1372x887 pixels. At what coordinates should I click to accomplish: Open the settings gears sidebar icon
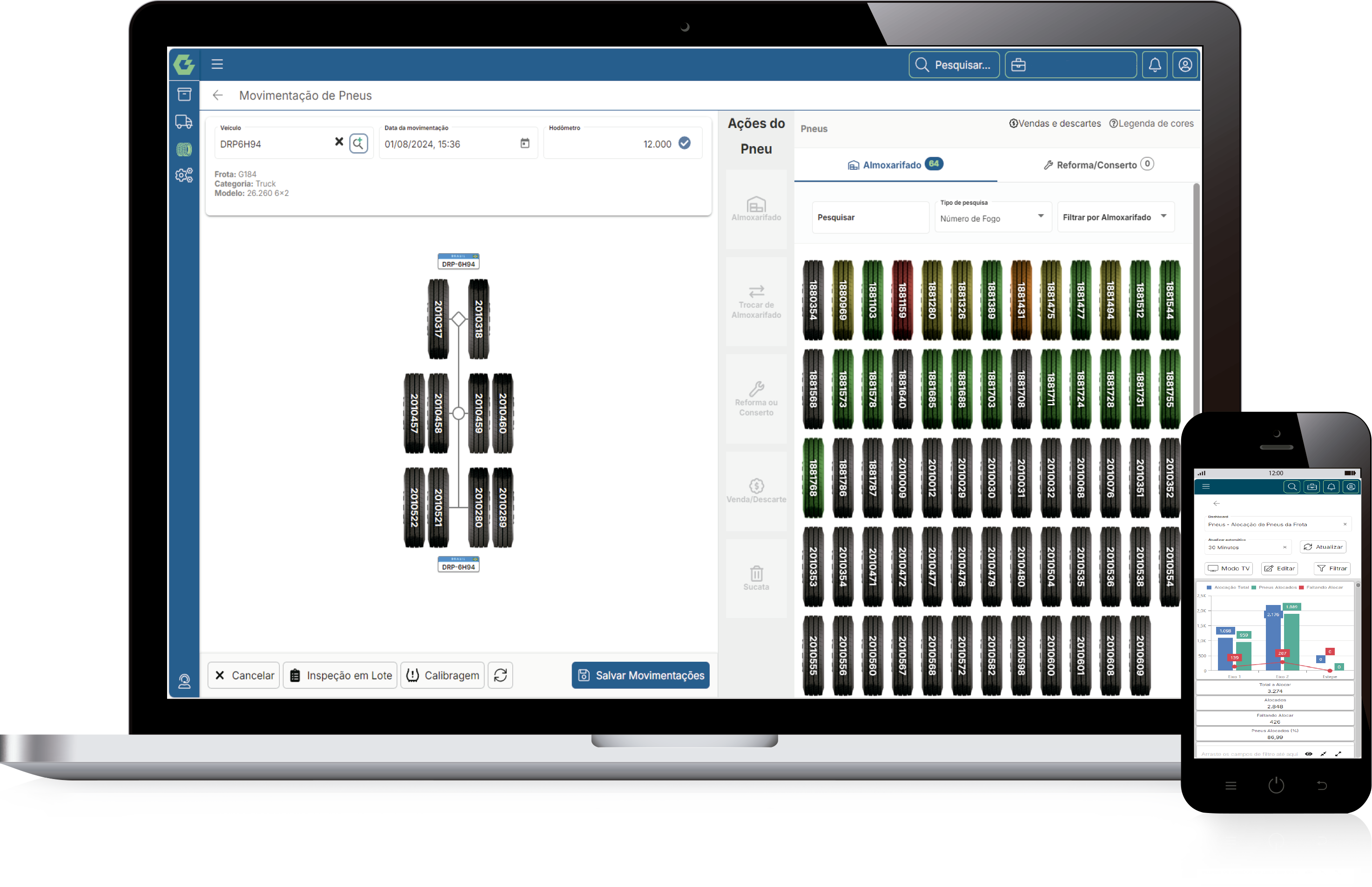tap(184, 175)
